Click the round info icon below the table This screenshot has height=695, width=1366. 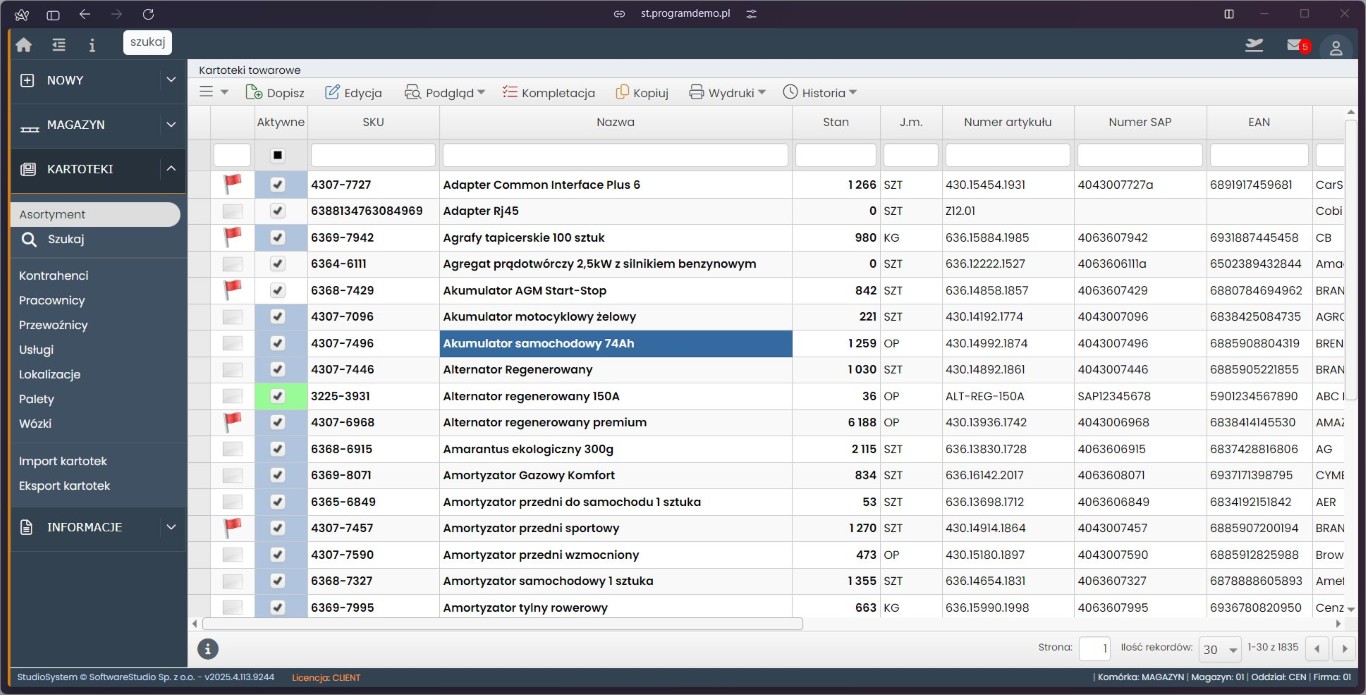coord(208,649)
